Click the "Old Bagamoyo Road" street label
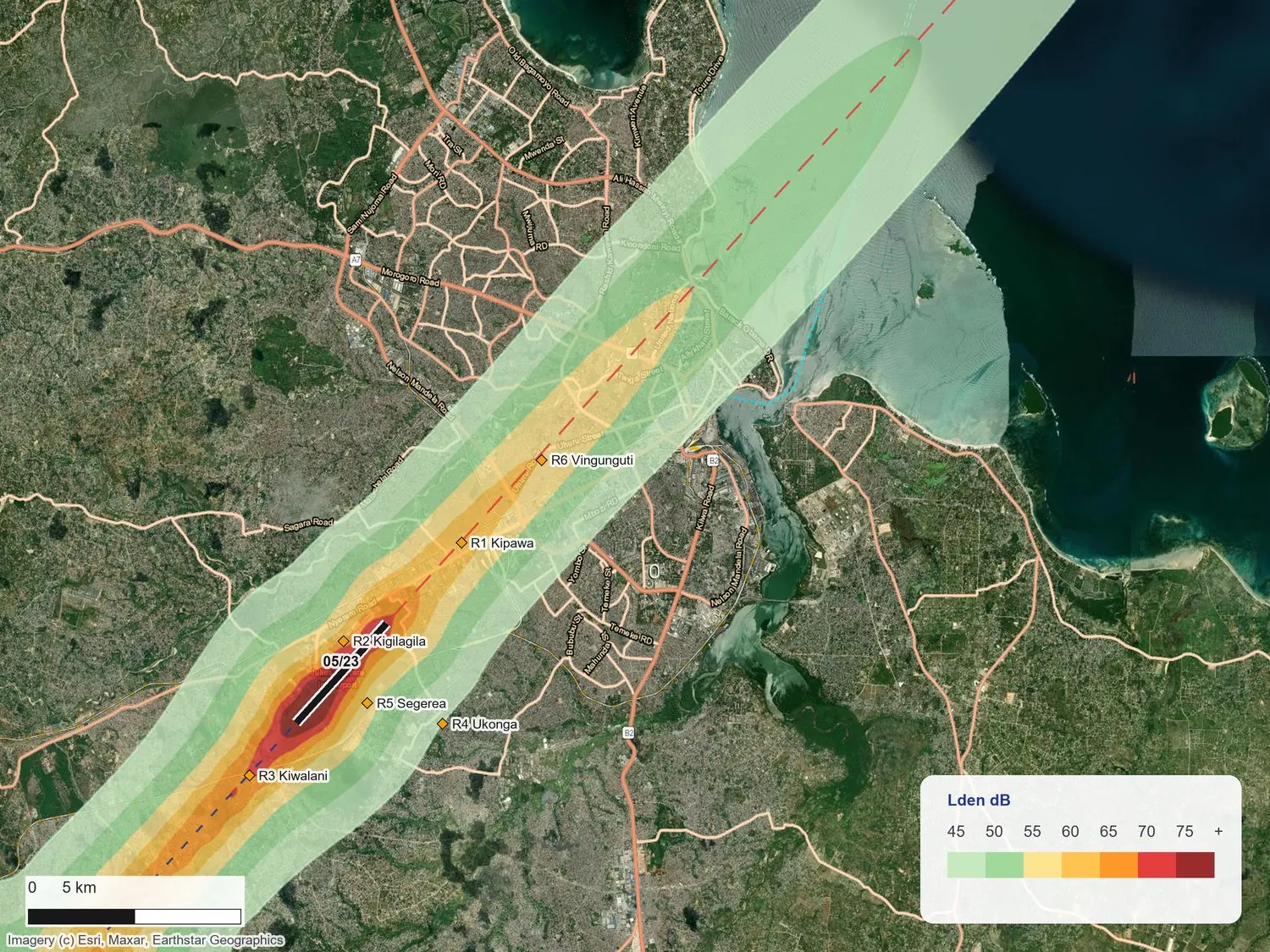Screen dimensions: 1270x952 pos(538,75)
